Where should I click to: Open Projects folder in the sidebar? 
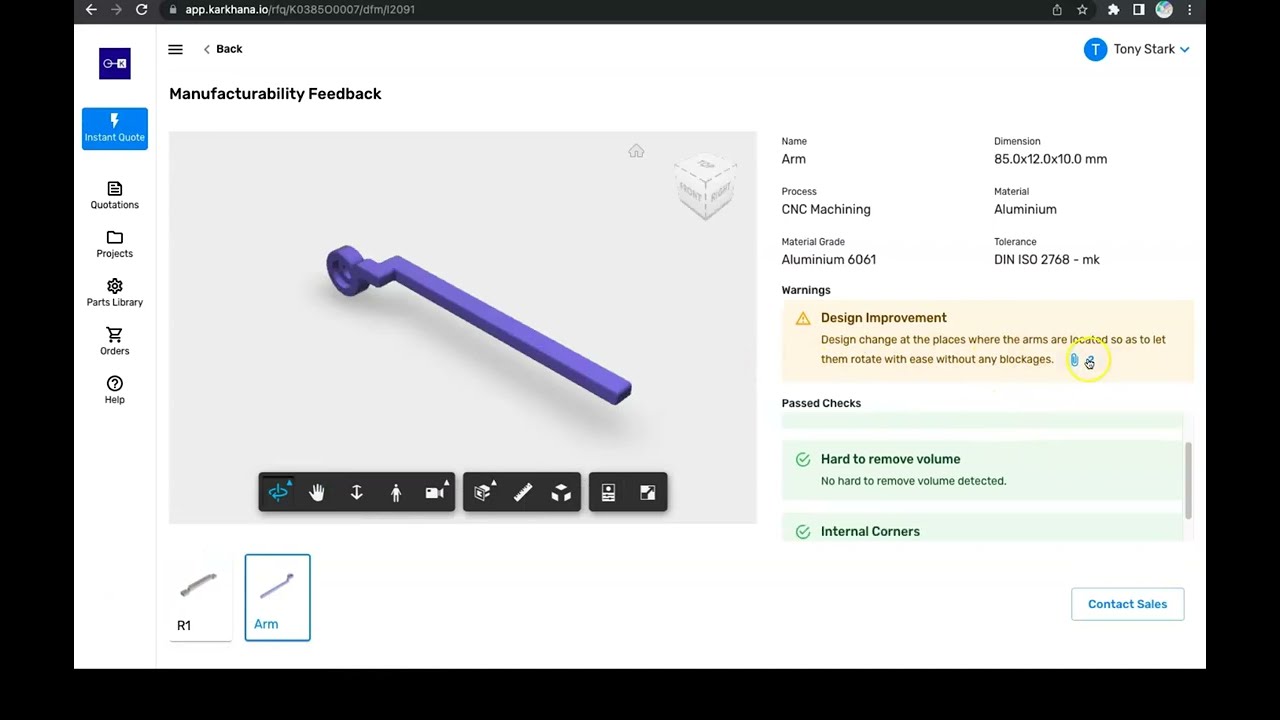(115, 244)
